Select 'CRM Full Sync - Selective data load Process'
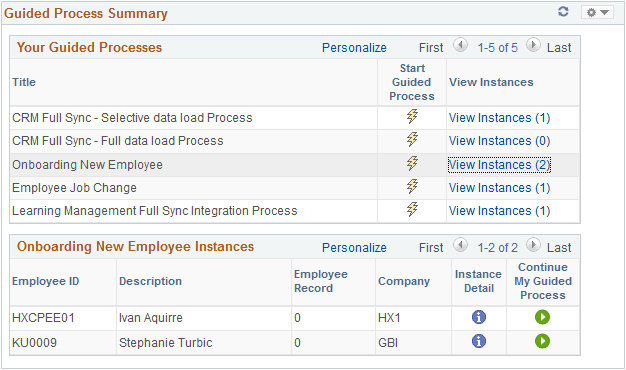 coord(132,118)
